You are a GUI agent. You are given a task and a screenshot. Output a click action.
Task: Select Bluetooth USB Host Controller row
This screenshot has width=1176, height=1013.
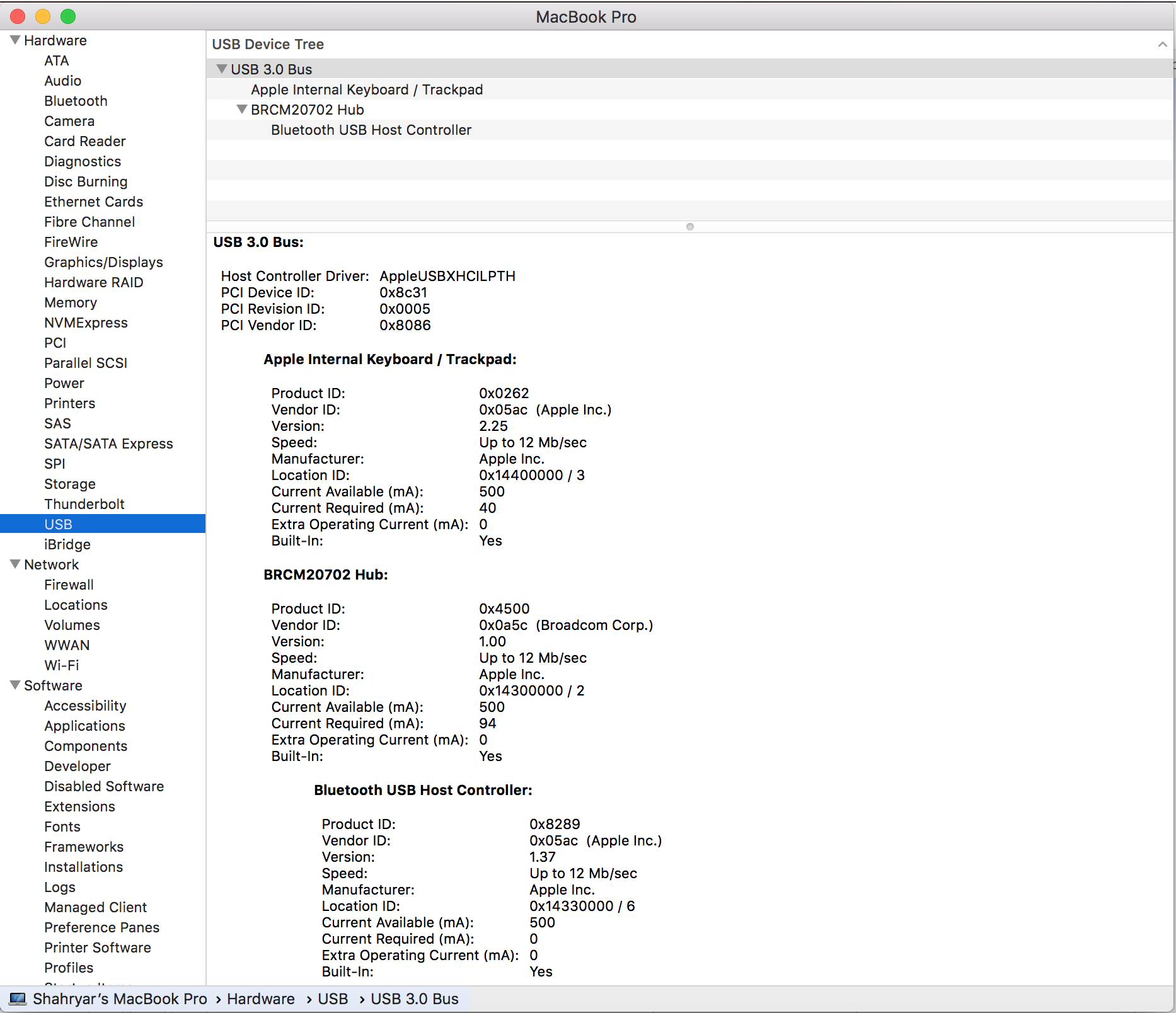(689, 130)
